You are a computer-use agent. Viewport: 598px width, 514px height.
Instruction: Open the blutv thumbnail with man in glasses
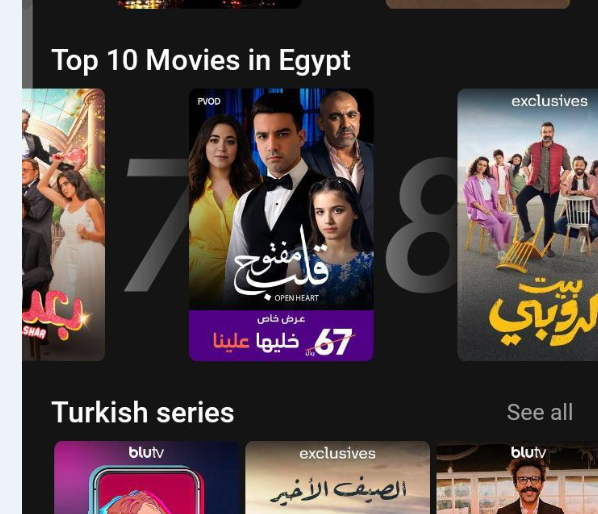517,477
